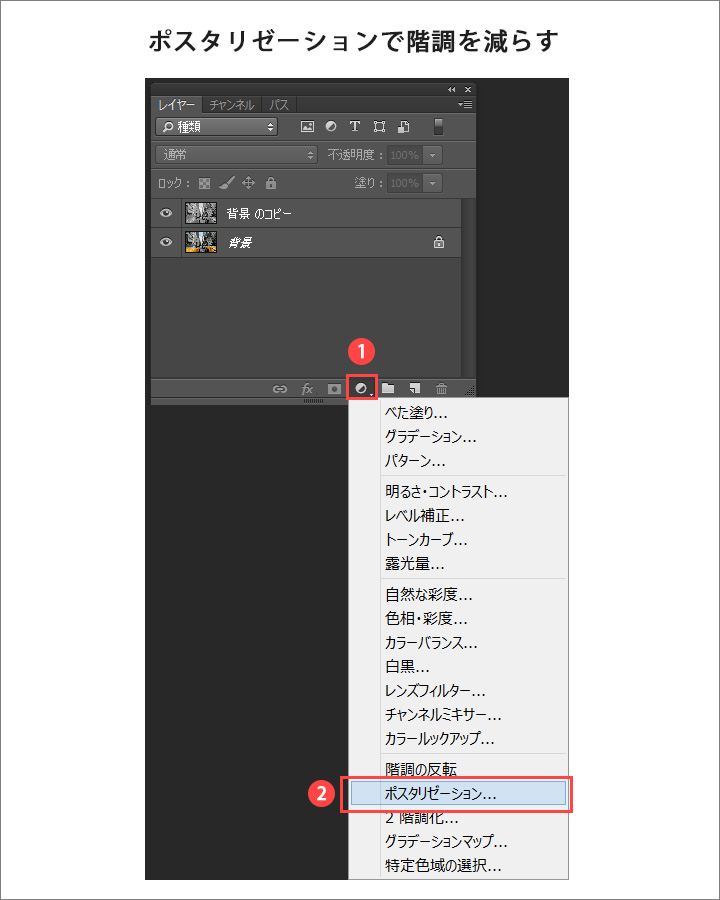This screenshot has height=900, width=720.
Task: Choose レベル補正... menu item
Action: pos(458,516)
